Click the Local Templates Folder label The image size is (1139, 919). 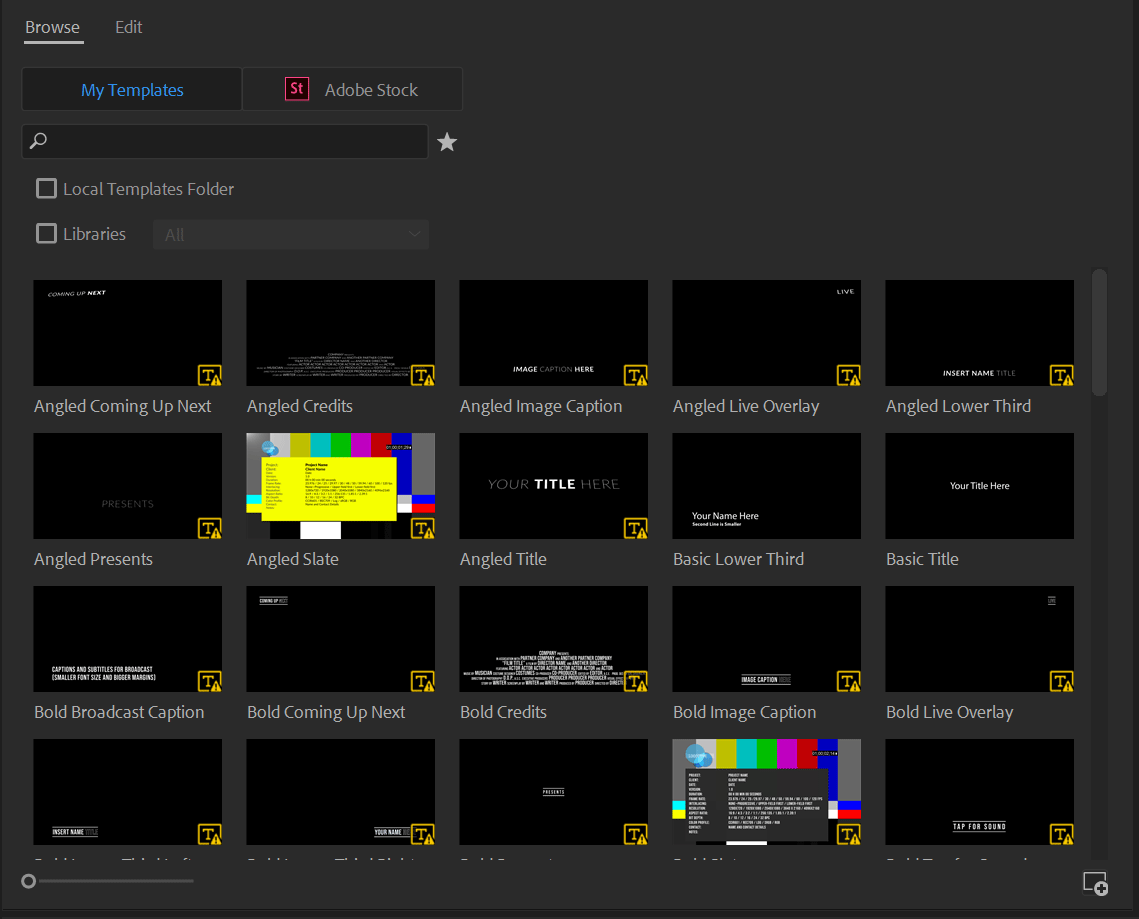pos(148,189)
